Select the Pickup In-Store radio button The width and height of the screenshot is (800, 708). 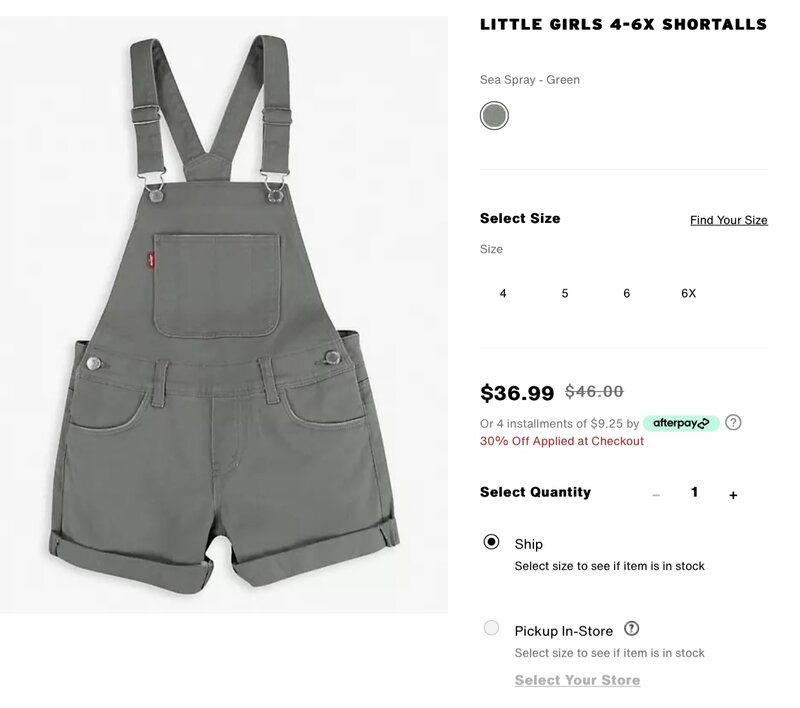pyautogui.click(x=491, y=627)
